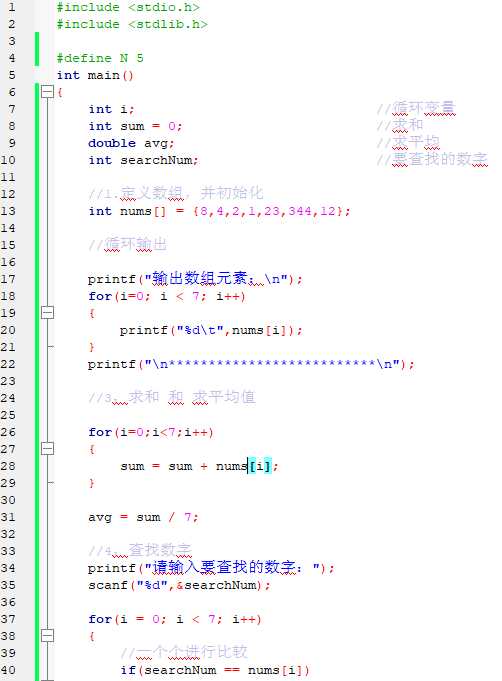This screenshot has width=502, height=681.
Task: Click the printf on line 17
Action: click(195, 279)
